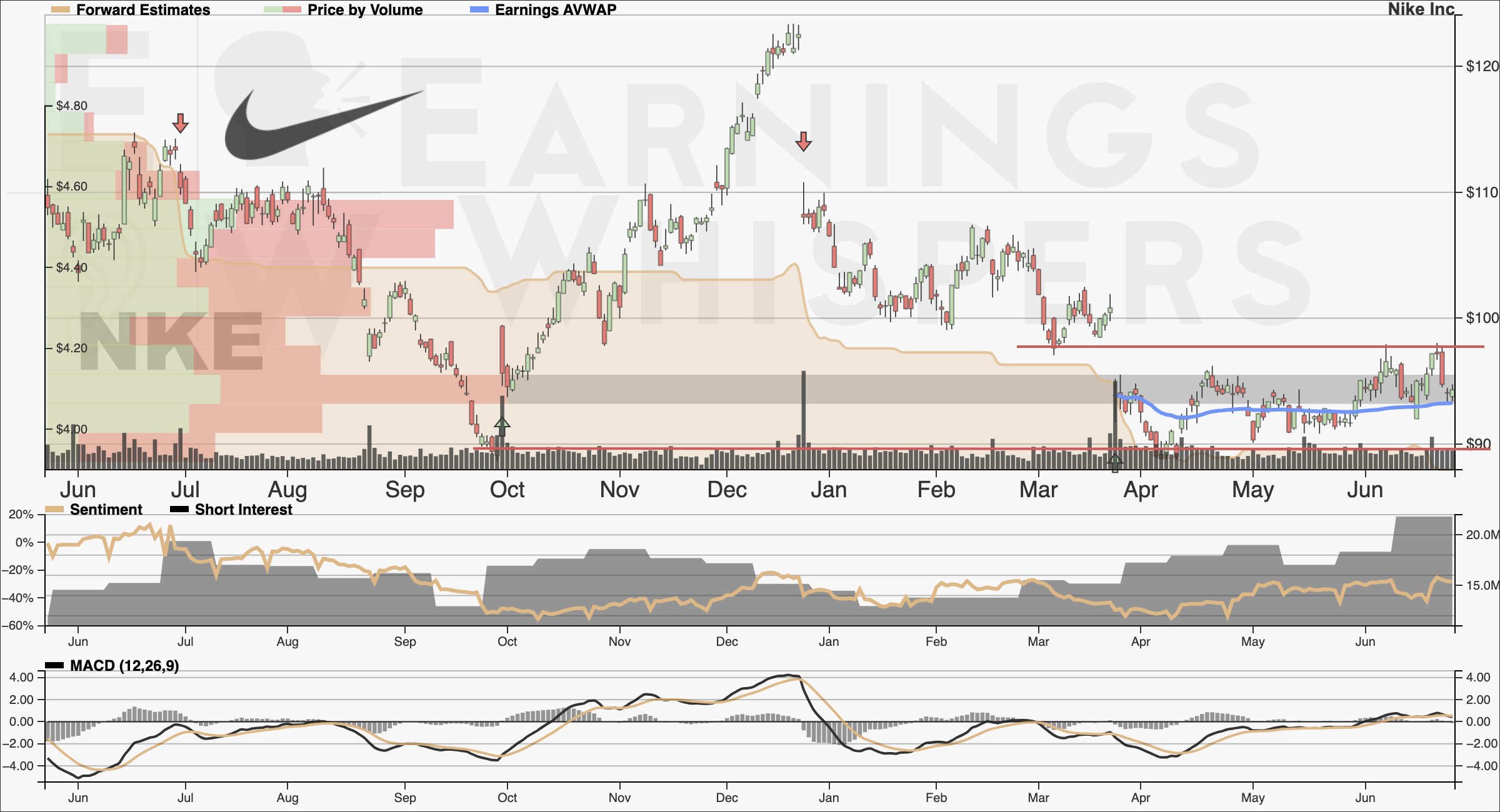Click the Apr label on main price chart

tap(1141, 490)
